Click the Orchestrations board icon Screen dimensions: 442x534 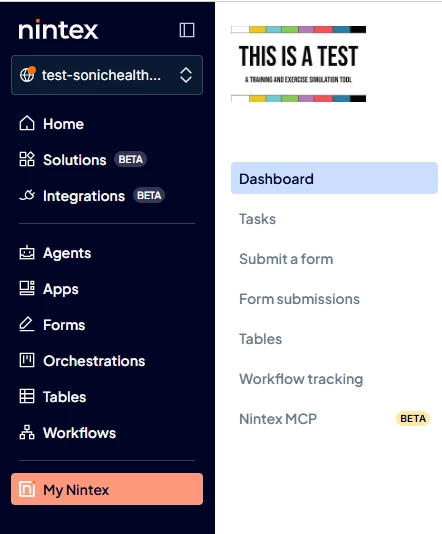click(x=27, y=360)
